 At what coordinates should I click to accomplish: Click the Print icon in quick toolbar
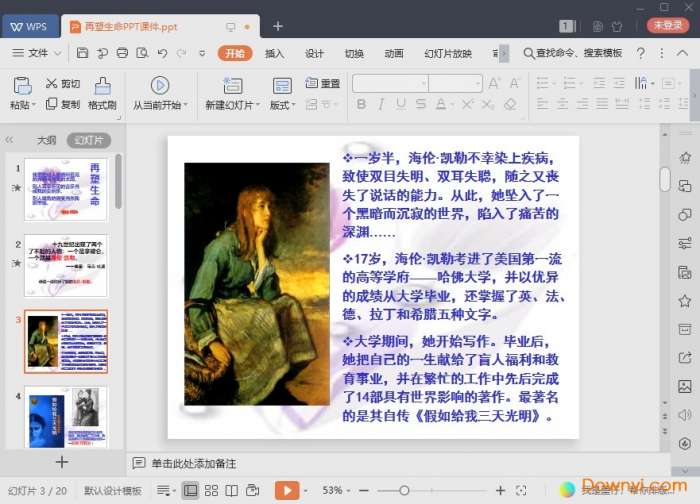click(122, 53)
